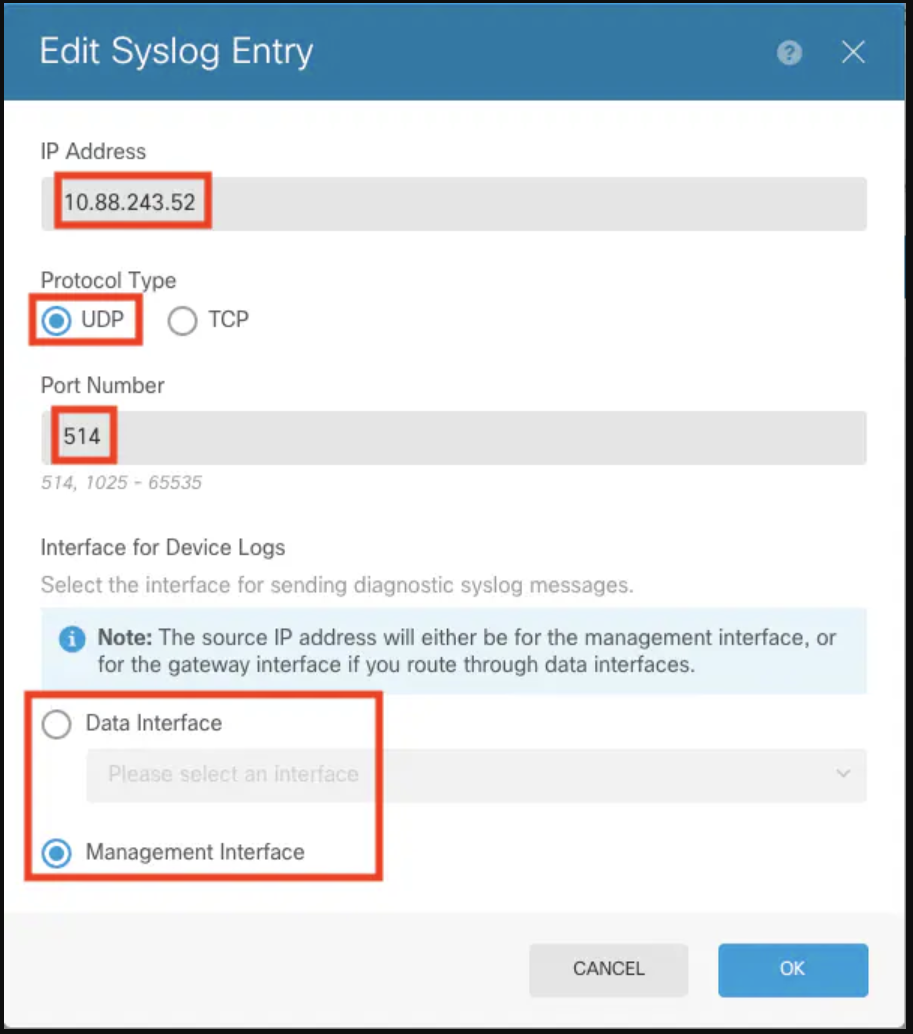Click the help question mark icon

pyautogui.click(x=789, y=54)
